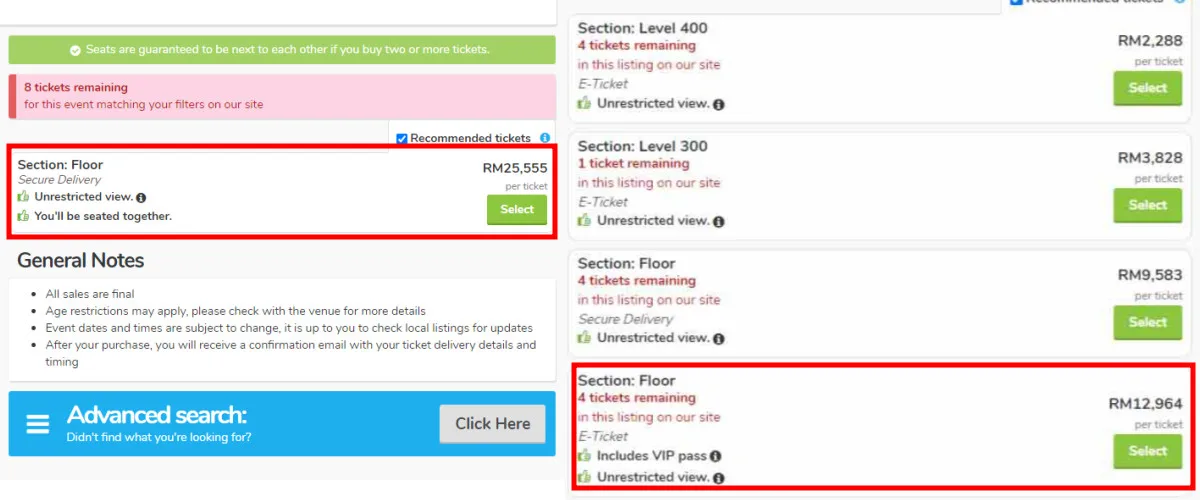Select the RM25,555 Floor section ticket
The height and width of the screenshot is (500, 1200).
pos(517,209)
